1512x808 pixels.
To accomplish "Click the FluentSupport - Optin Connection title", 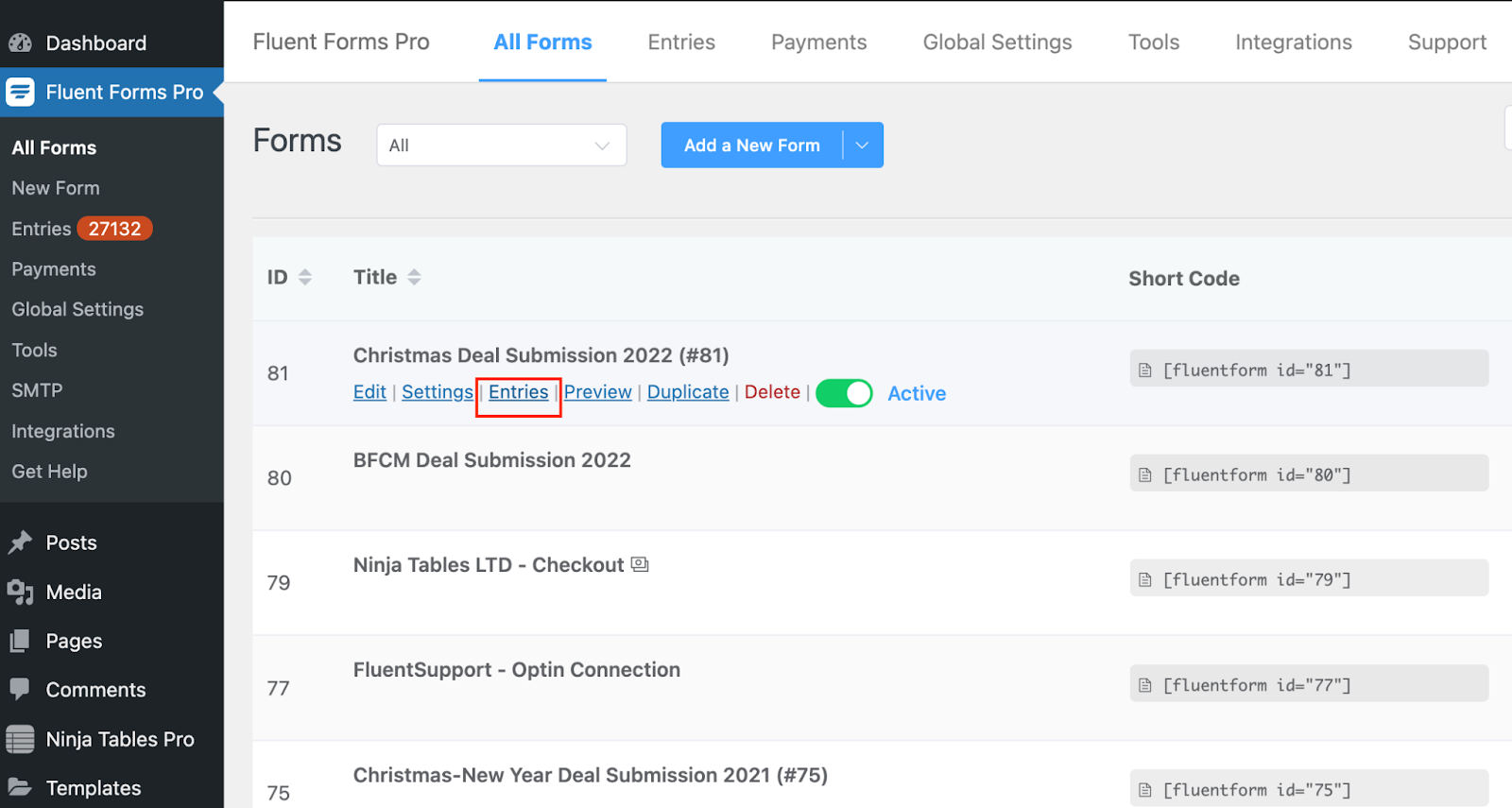I will (517, 670).
